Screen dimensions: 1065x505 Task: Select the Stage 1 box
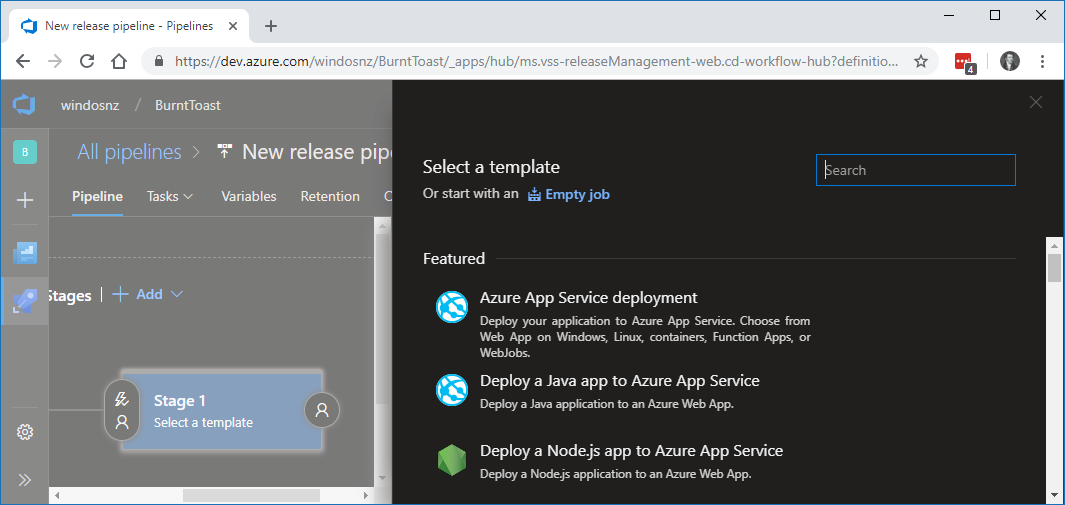(221, 411)
